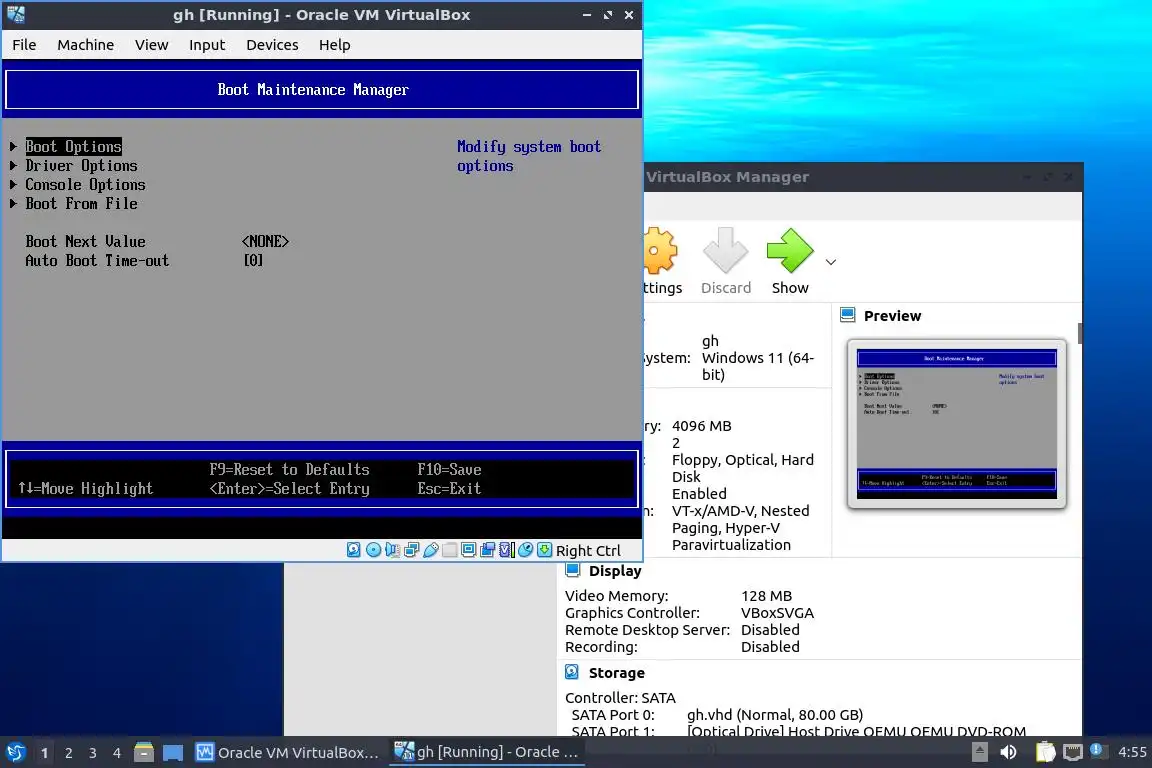Image resolution: width=1152 pixels, height=768 pixels.
Task: Click the green Show arrow button
Action: click(790, 251)
